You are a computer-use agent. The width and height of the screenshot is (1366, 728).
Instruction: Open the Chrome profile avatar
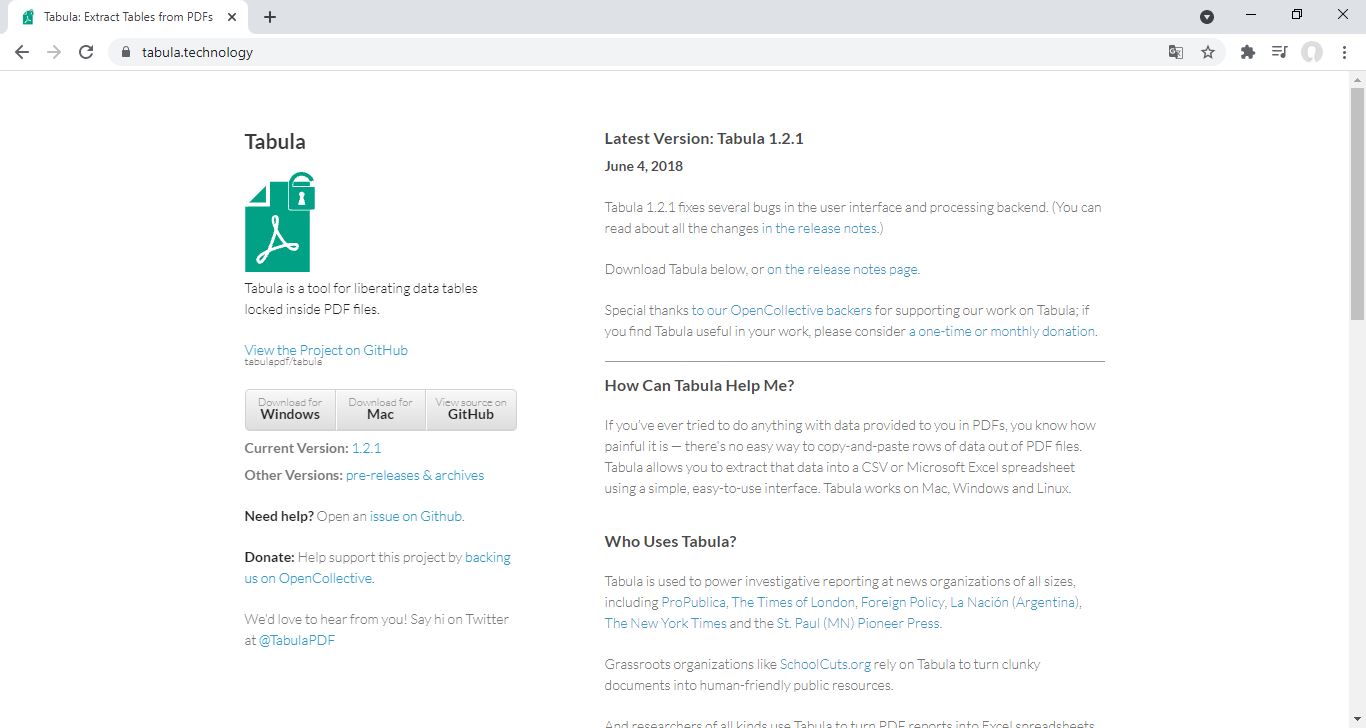pos(1311,52)
